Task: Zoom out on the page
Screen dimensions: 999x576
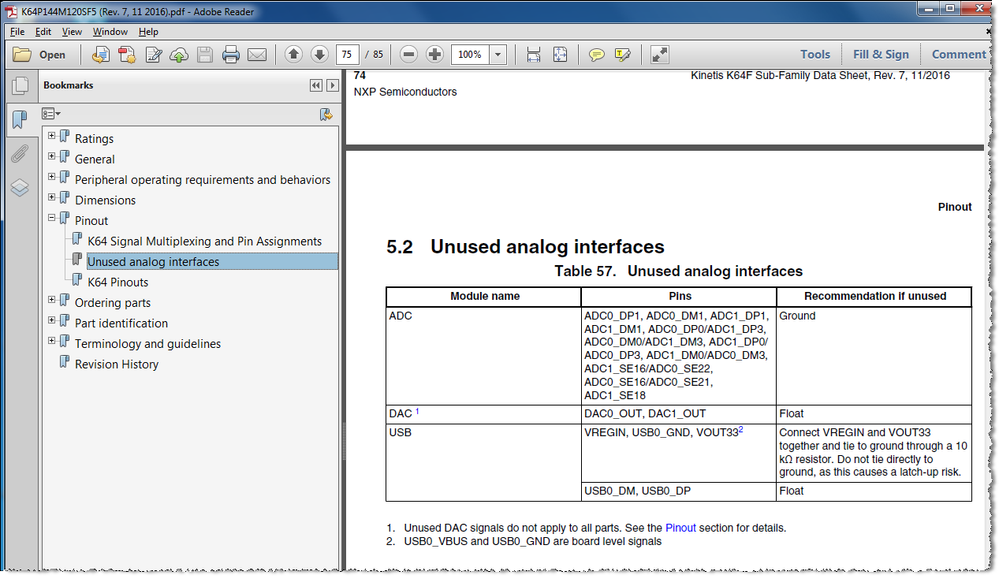Action: [x=409, y=54]
